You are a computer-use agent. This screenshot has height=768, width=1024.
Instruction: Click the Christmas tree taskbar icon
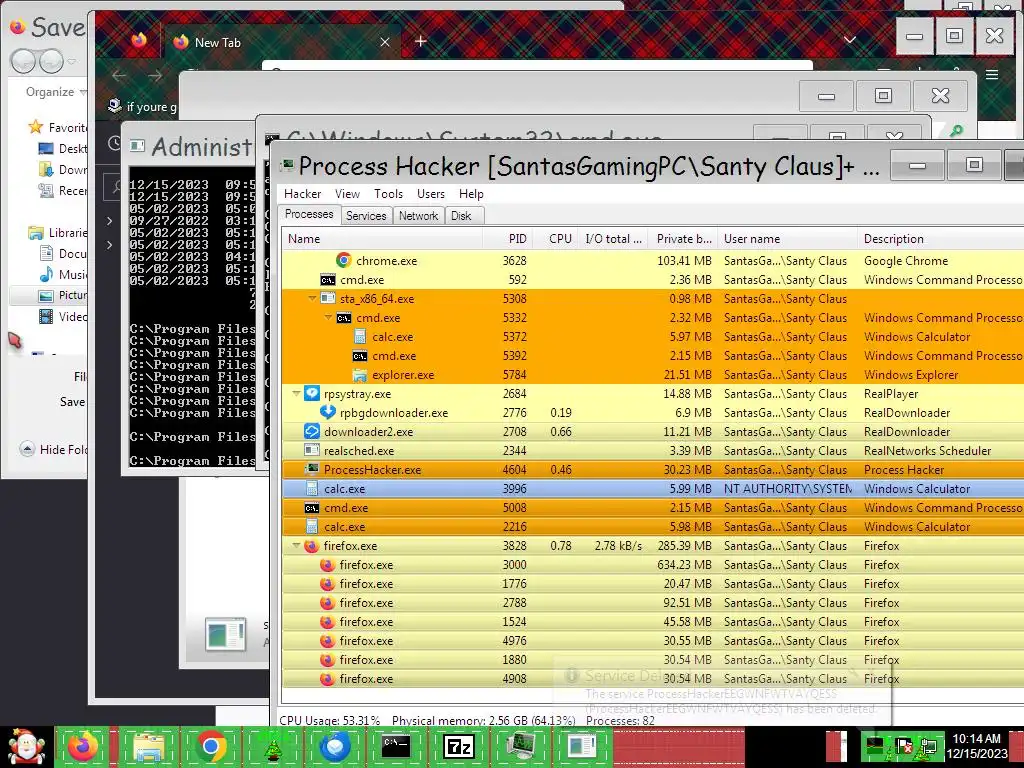pyautogui.click(x=272, y=746)
